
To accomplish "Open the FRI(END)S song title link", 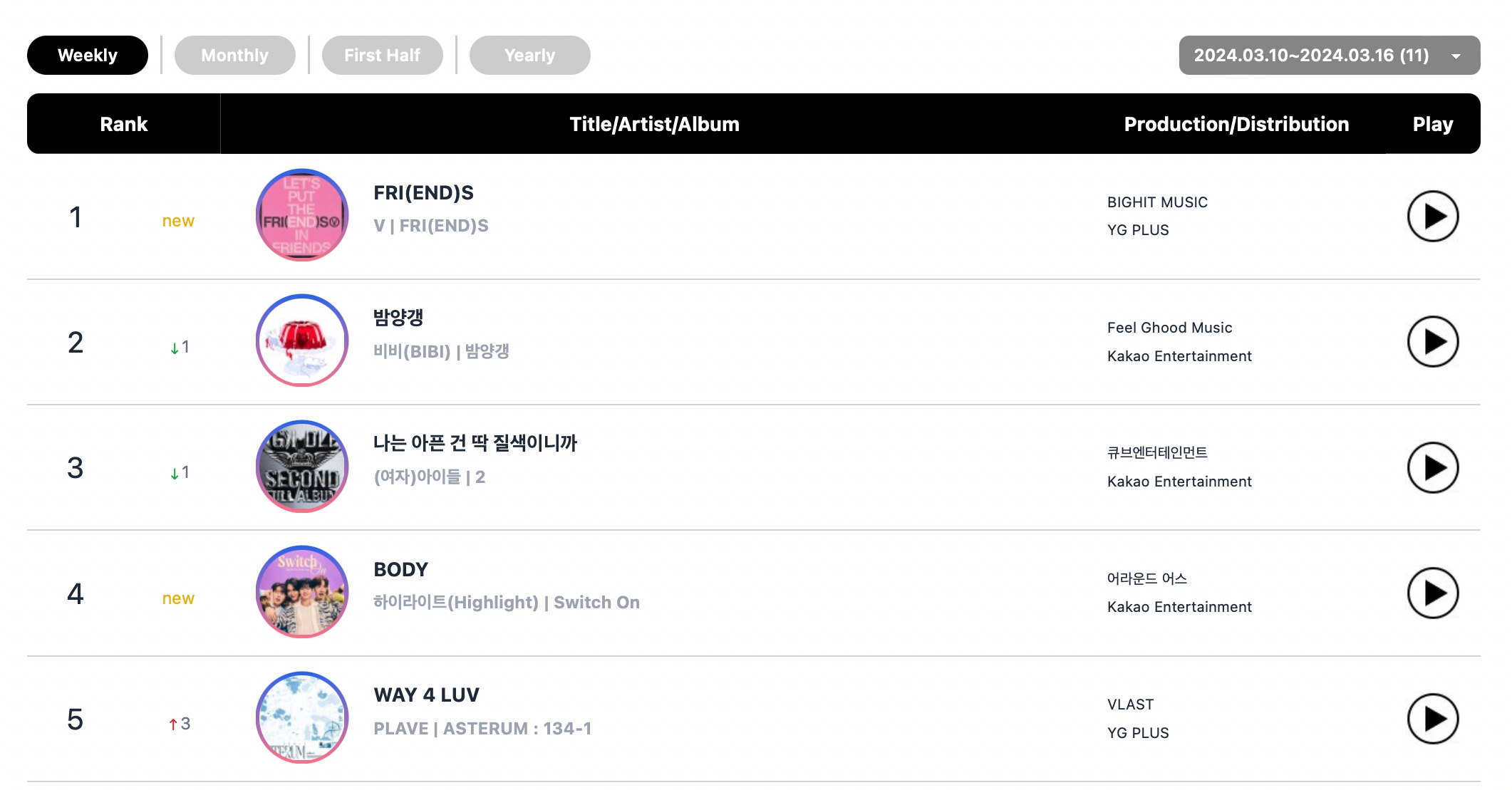I will click(423, 193).
